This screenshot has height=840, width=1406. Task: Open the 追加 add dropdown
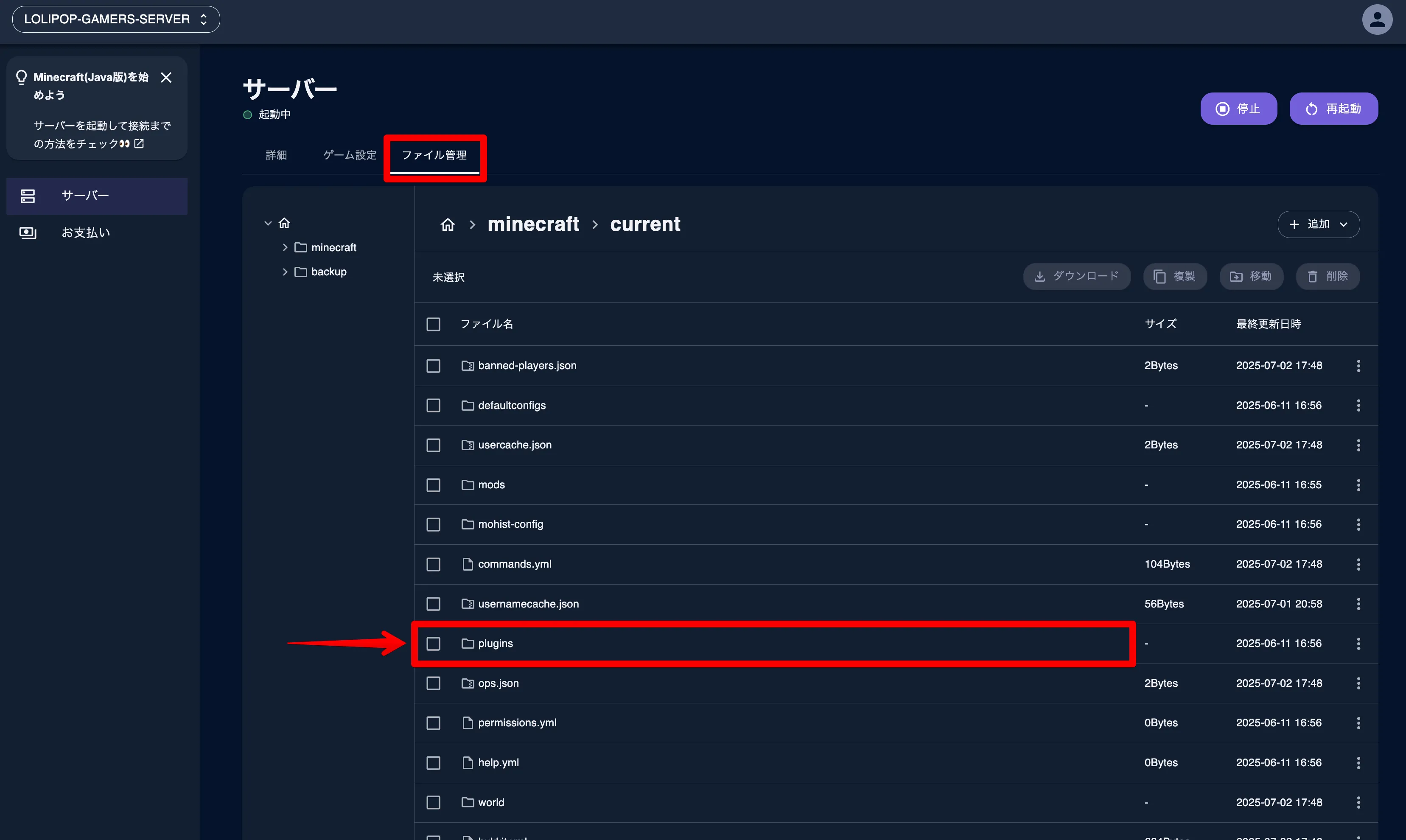coord(1318,224)
